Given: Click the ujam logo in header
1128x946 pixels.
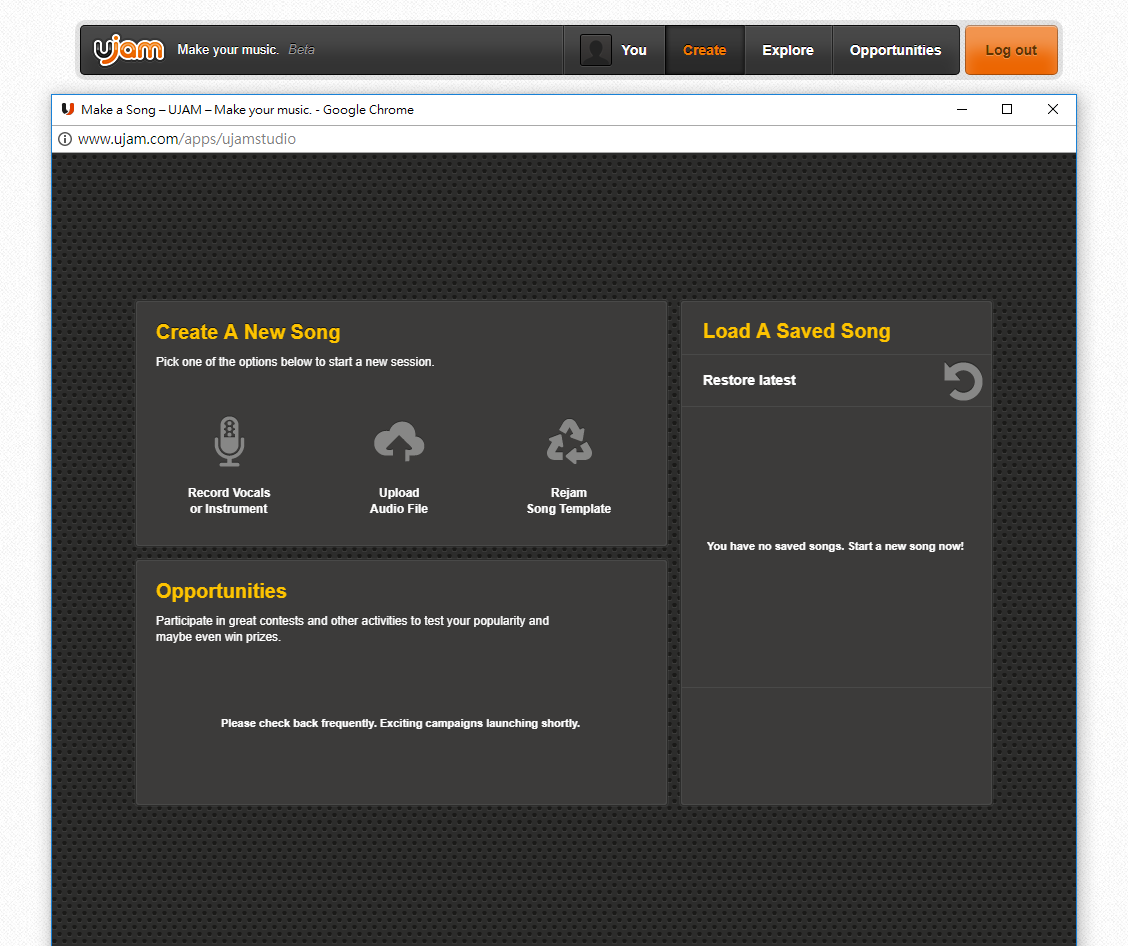Looking at the screenshot, I should (x=129, y=50).
